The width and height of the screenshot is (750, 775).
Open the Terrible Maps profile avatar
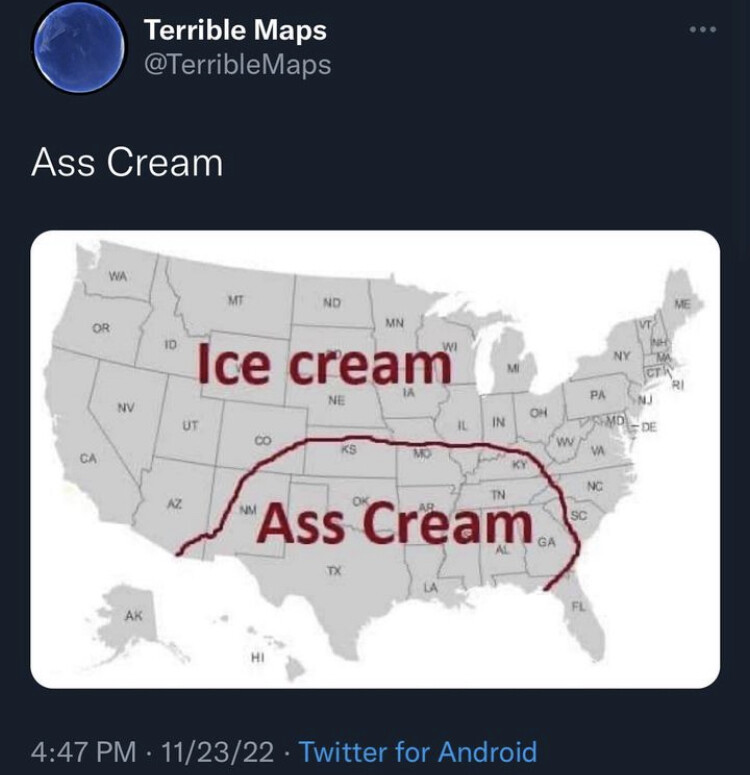pos(76,48)
